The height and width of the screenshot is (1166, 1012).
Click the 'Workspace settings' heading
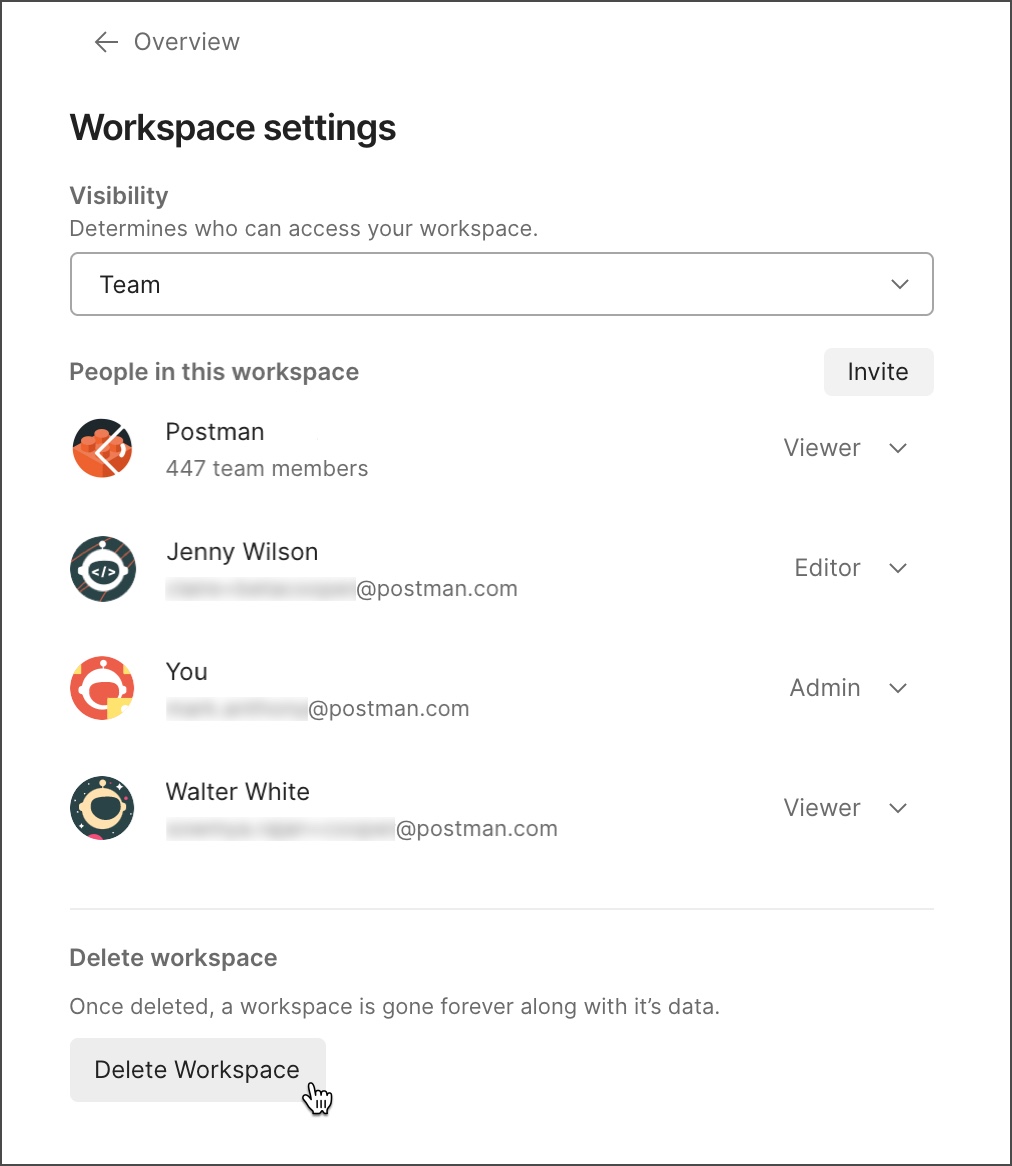233,127
